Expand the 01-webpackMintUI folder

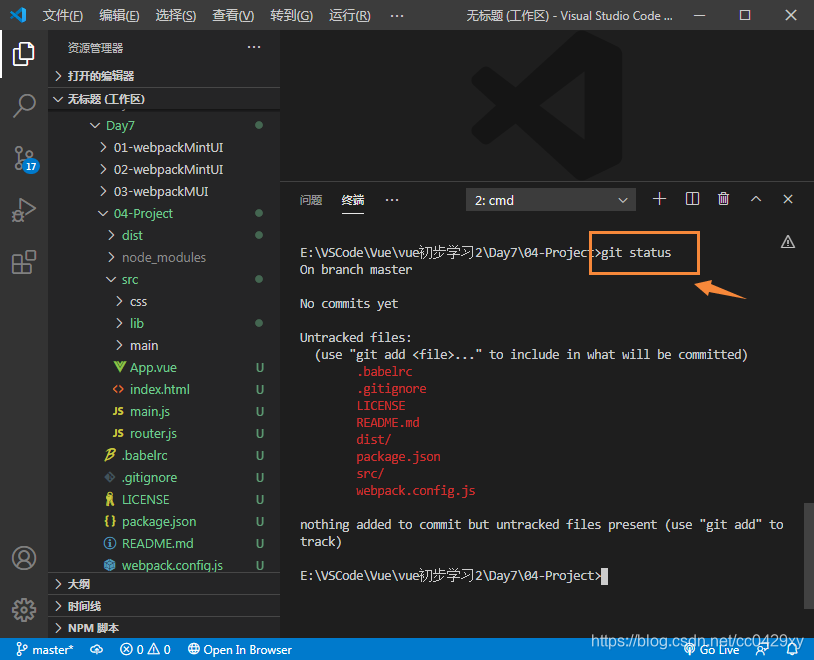point(164,147)
